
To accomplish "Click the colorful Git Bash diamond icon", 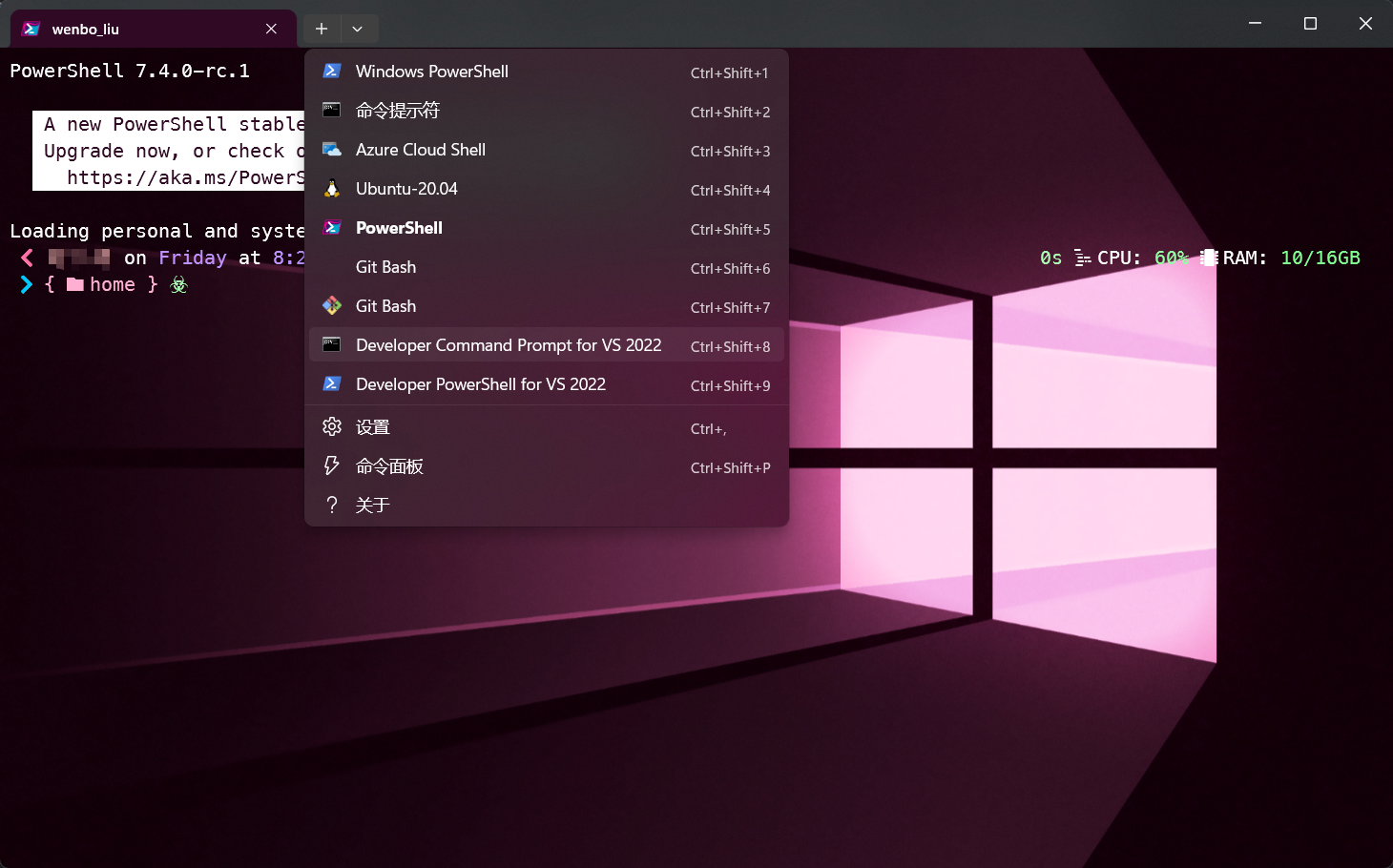I will coord(332,305).
